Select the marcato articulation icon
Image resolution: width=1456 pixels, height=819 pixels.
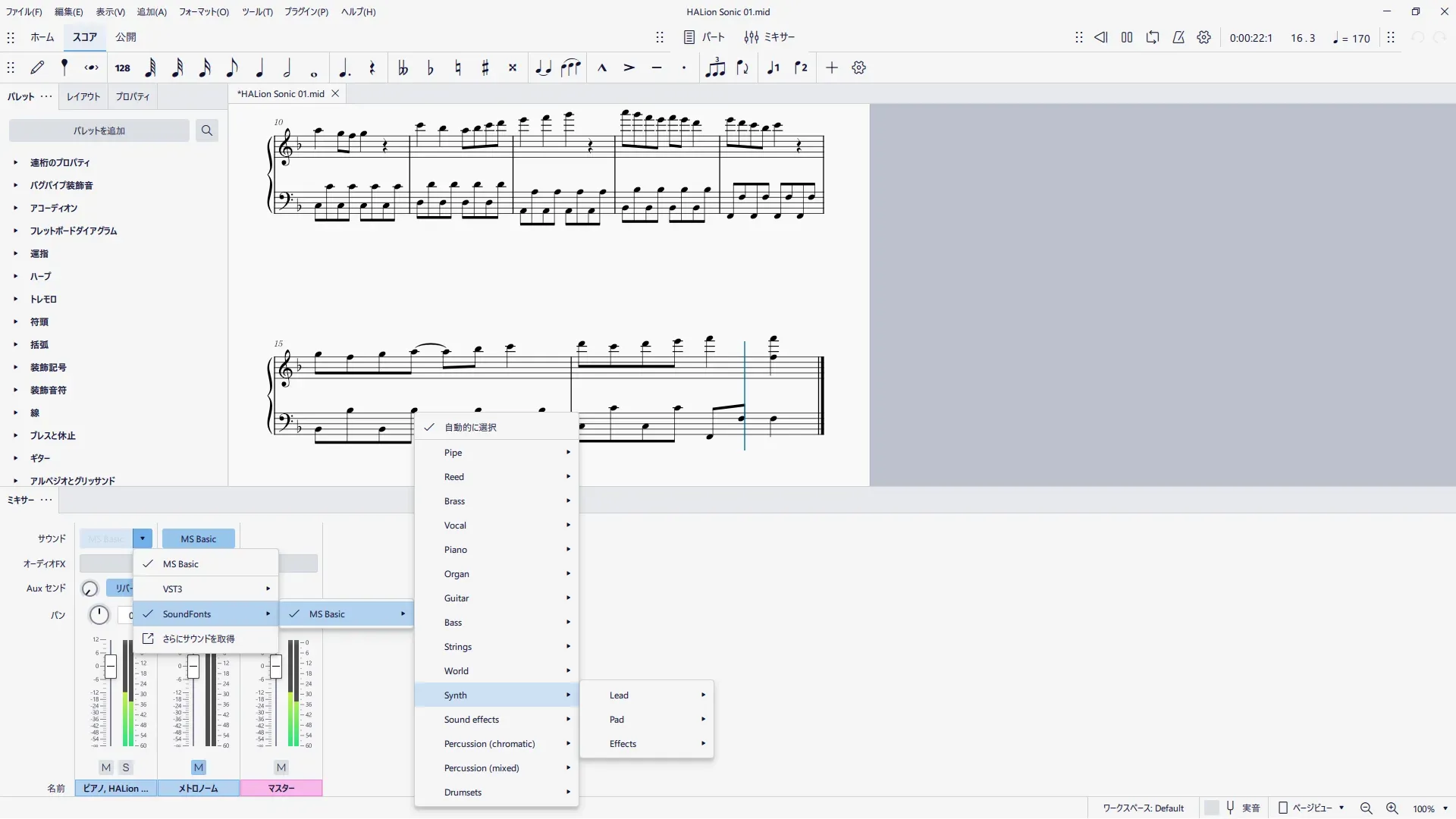(602, 68)
